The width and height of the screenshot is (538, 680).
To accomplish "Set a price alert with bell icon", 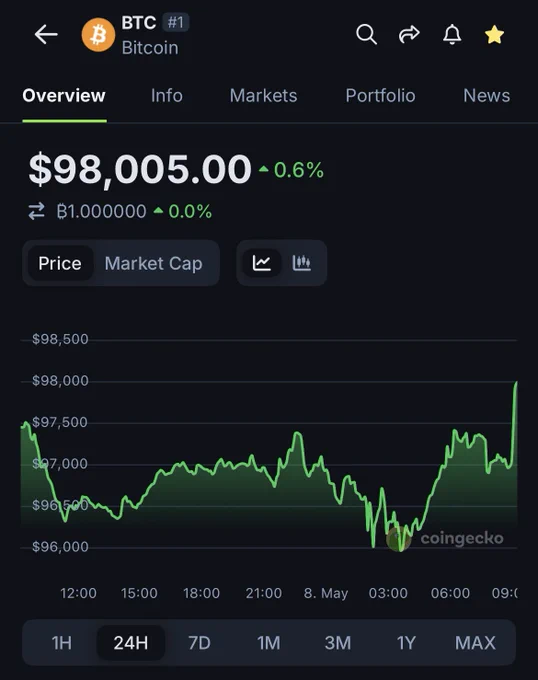I will [x=452, y=34].
